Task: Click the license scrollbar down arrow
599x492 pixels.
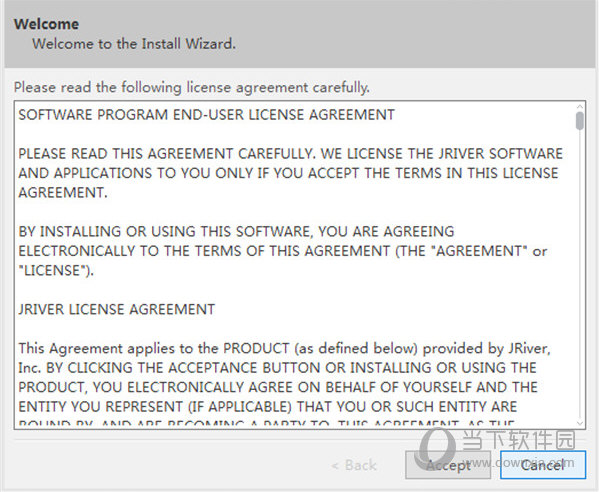Action: coord(580,423)
